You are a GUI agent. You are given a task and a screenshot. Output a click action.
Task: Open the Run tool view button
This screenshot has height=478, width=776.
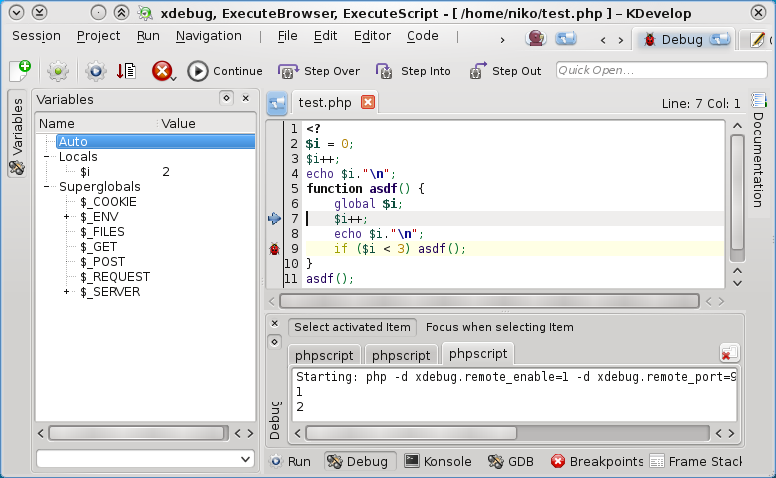(x=291, y=462)
